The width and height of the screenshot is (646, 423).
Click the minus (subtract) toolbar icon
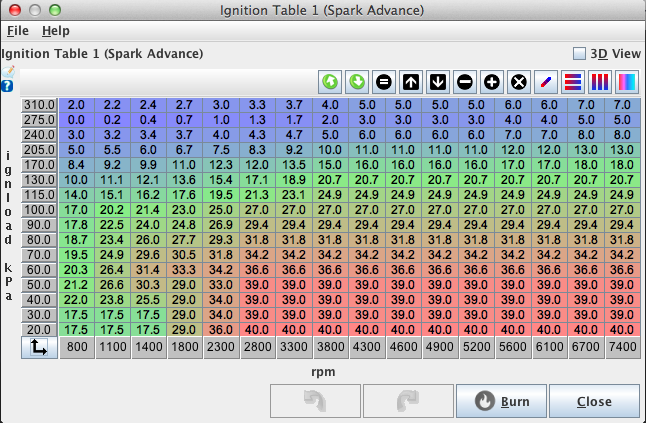[x=465, y=81]
